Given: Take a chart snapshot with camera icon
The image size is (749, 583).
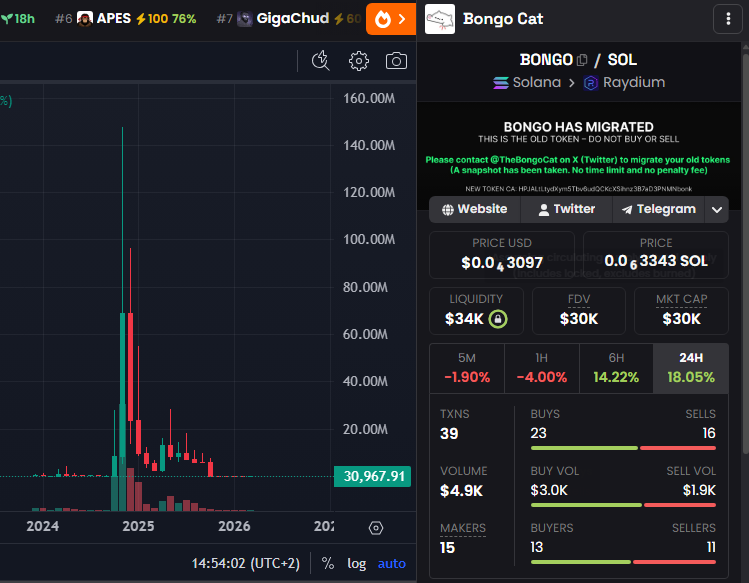Looking at the screenshot, I should (396, 61).
